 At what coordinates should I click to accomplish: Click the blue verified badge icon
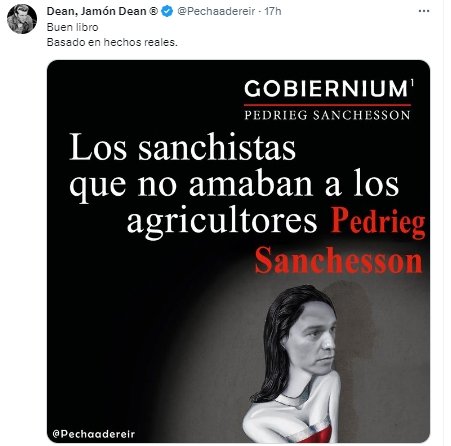click(167, 11)
